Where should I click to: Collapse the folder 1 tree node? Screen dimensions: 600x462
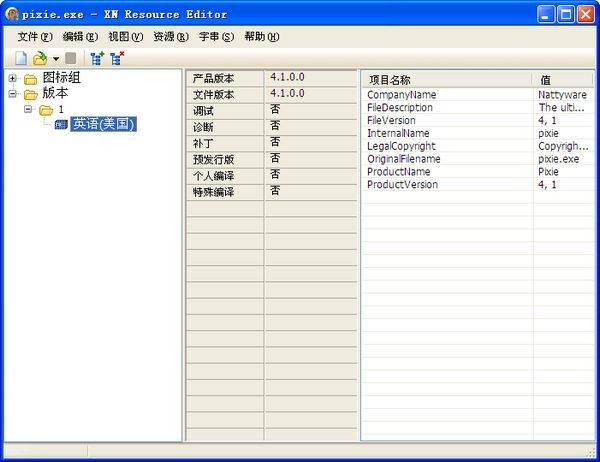28,109
